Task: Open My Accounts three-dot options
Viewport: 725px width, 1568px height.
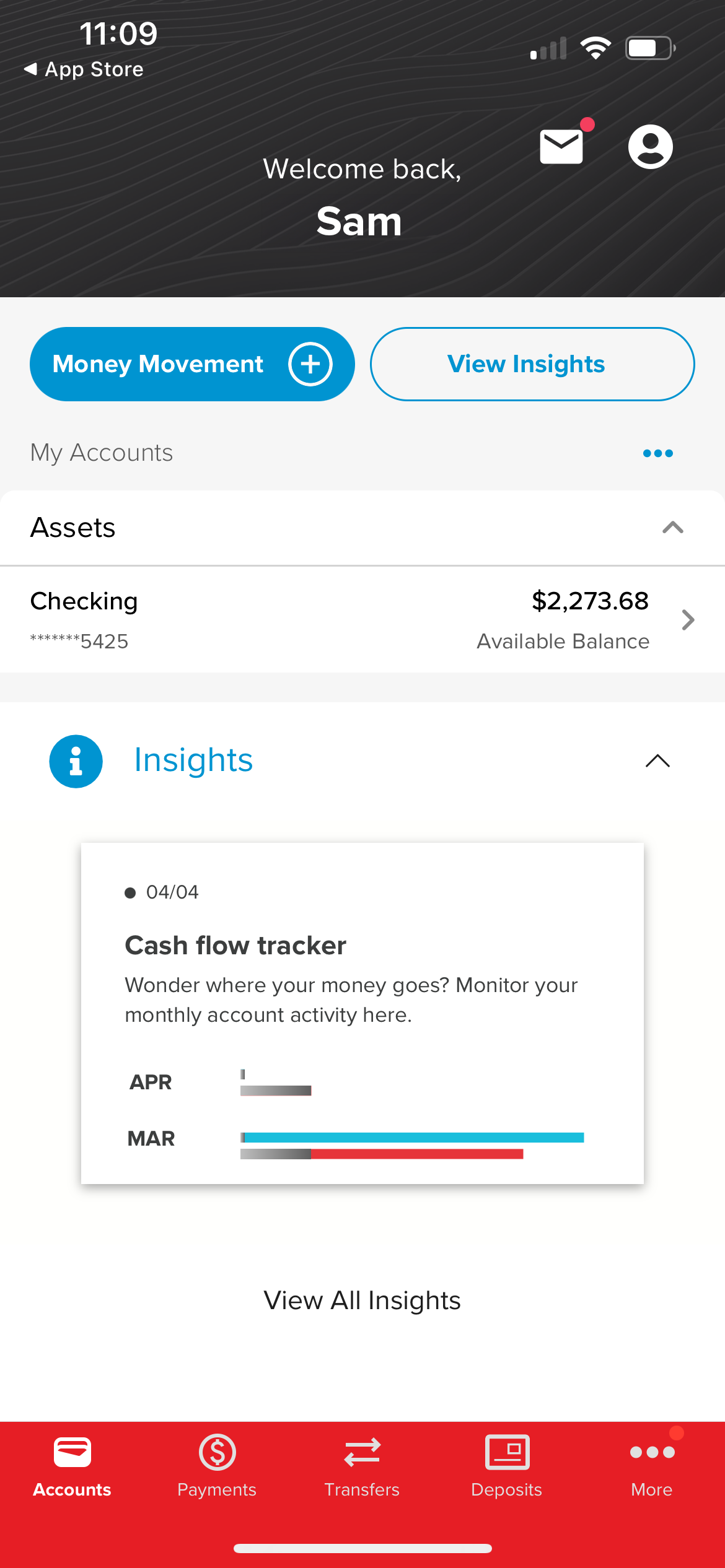Action: pyautogui.click(x=657, y=453)
